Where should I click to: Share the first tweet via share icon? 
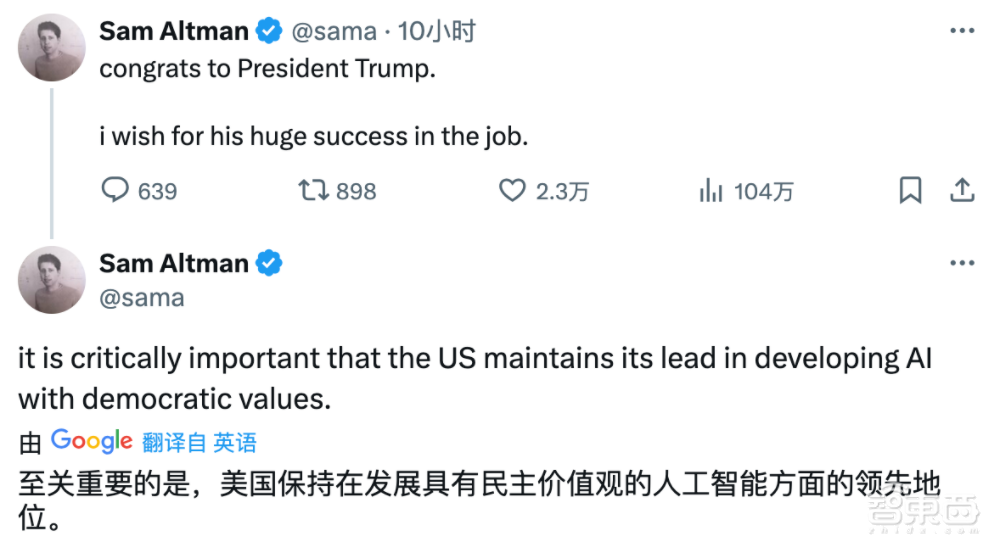(961, 190)
